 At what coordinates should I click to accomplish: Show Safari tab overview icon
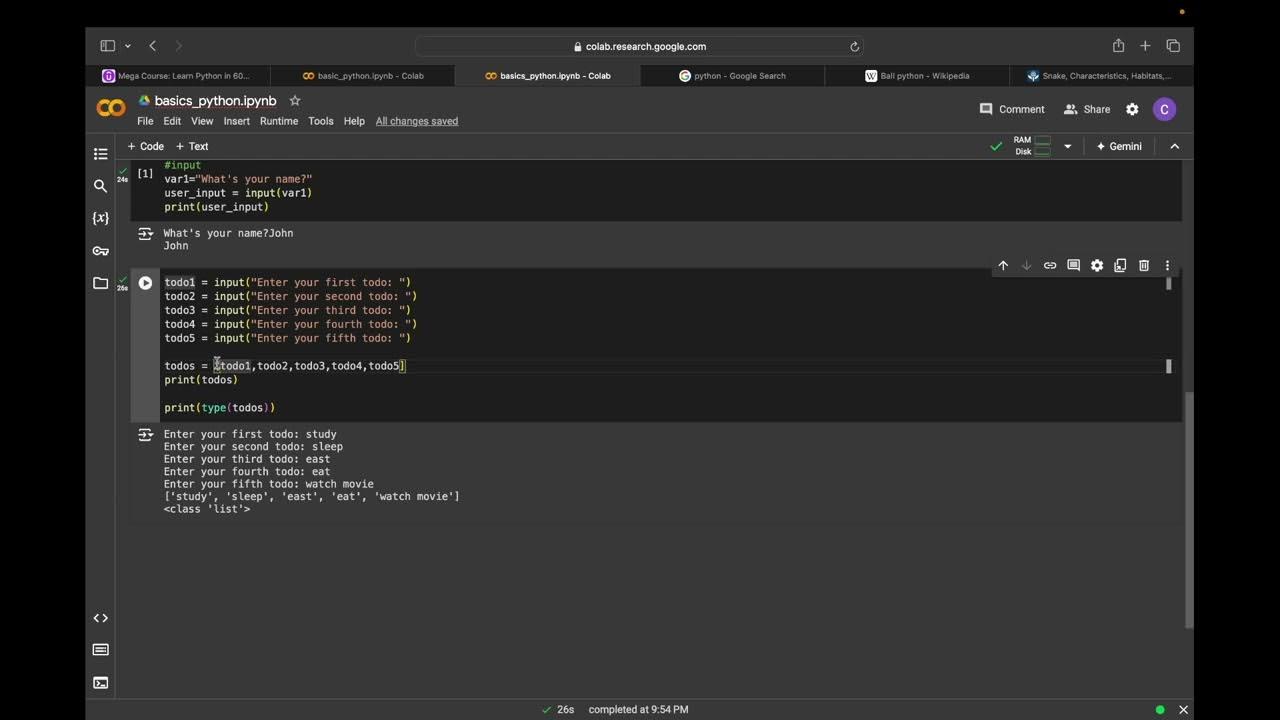pos(1173,46)
